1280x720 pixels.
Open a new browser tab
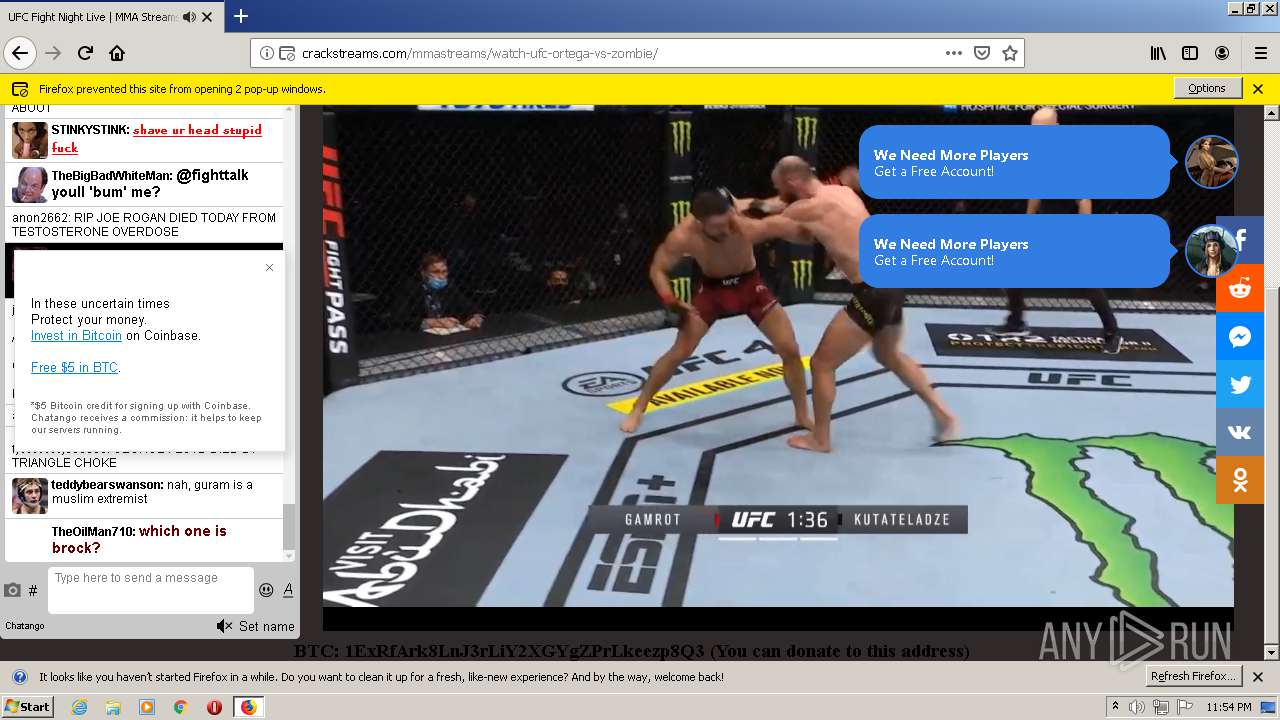click(x=241, y=16)
